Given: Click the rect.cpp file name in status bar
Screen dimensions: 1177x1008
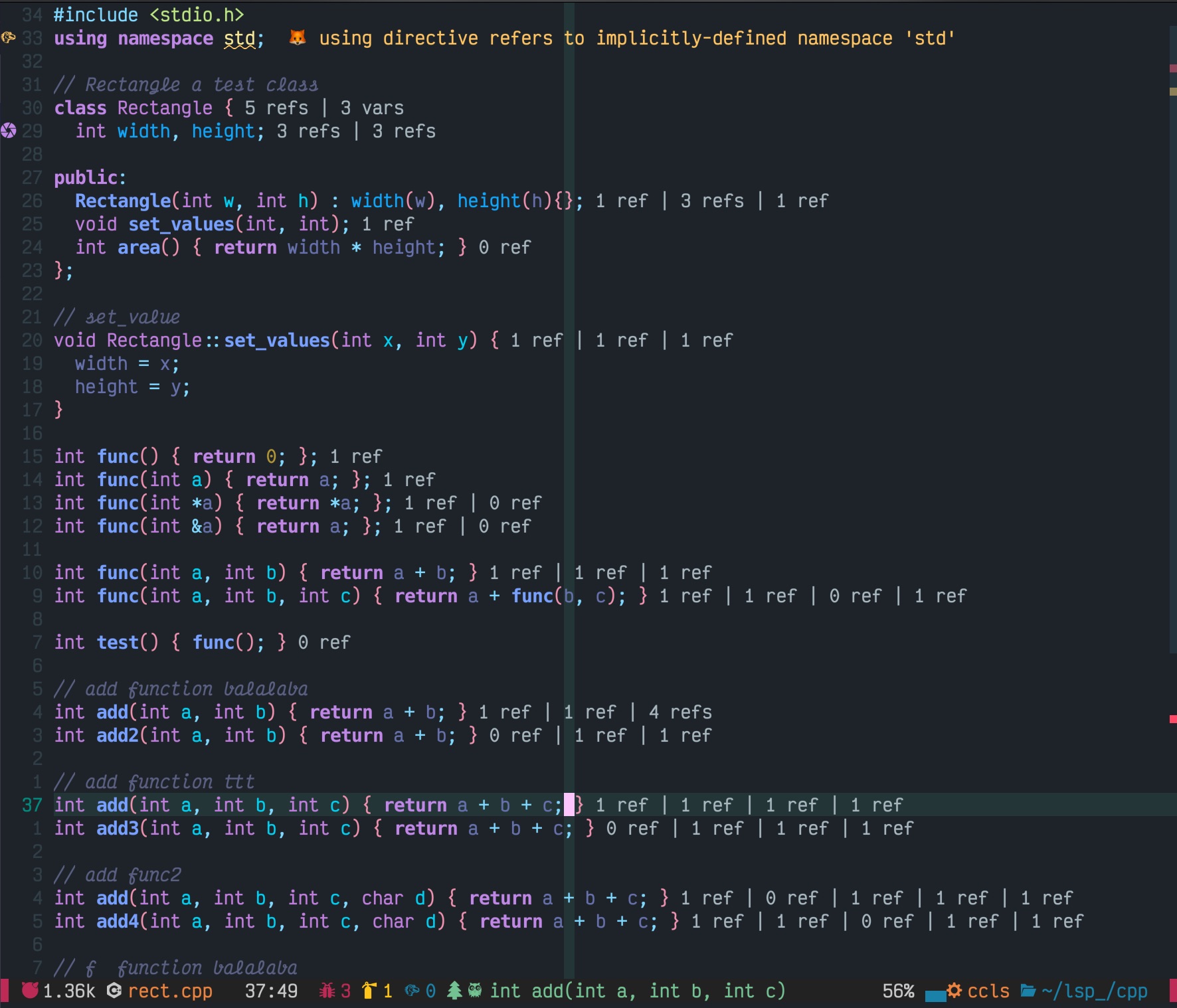Looking at the screenshot, I should (170, 991).
